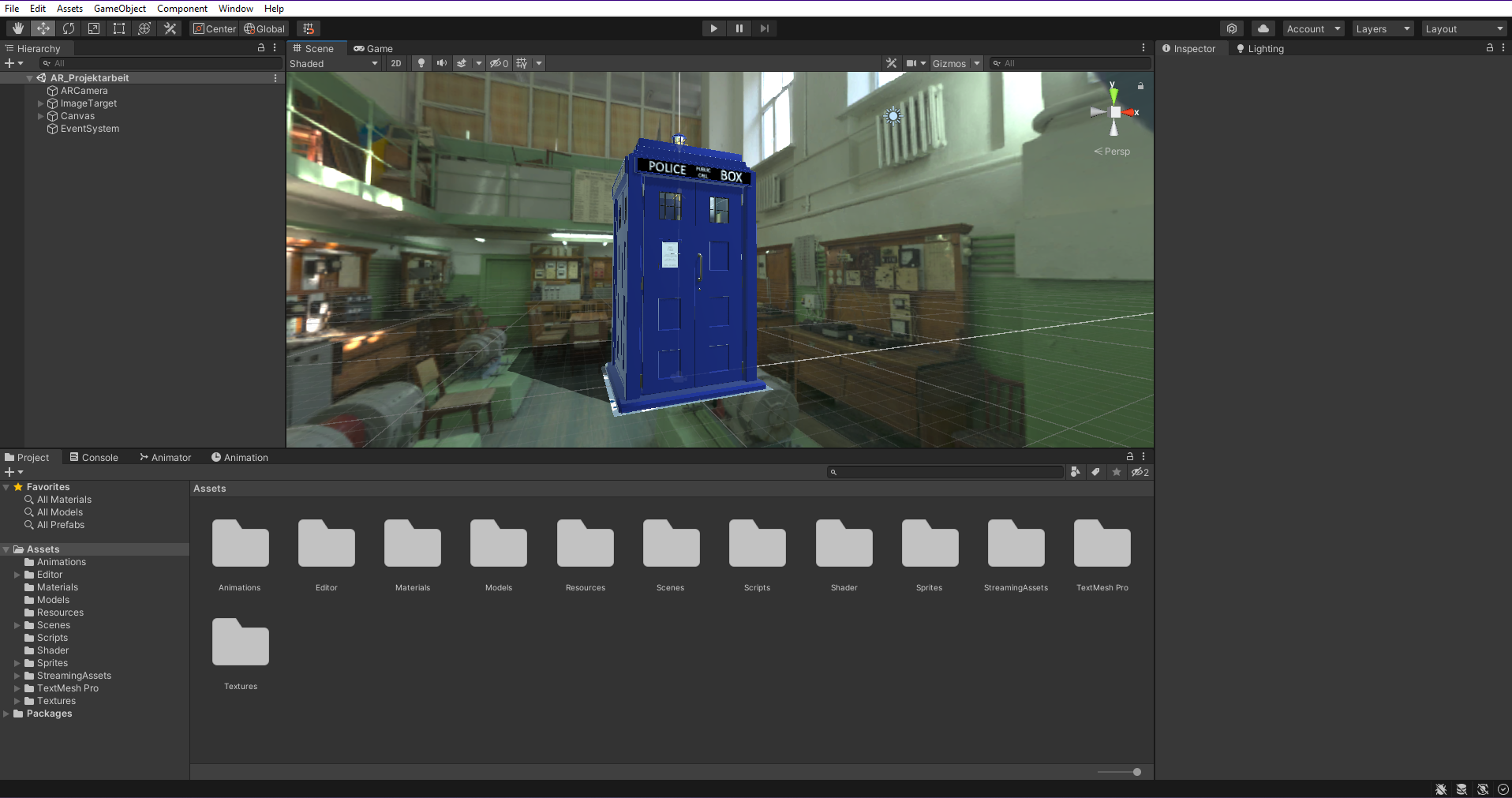The image size is (1512, 798).
Task: Collapse the AR_Projektarbeit scene
Action: pos(29,78)
